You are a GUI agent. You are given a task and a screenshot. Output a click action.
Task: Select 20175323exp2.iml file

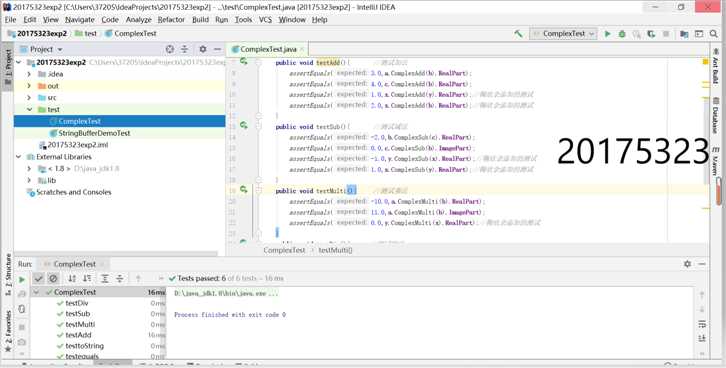[119, 145]
